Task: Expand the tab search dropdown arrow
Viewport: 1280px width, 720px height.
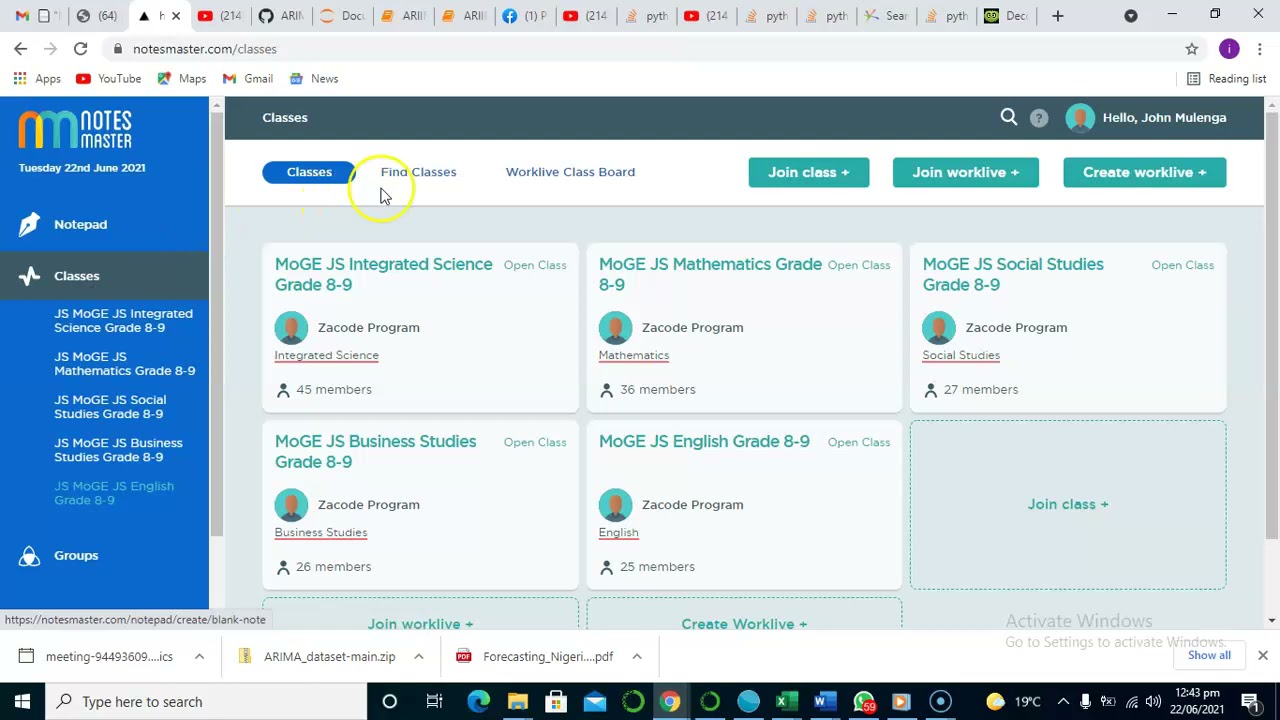Action: point(1130,16)
